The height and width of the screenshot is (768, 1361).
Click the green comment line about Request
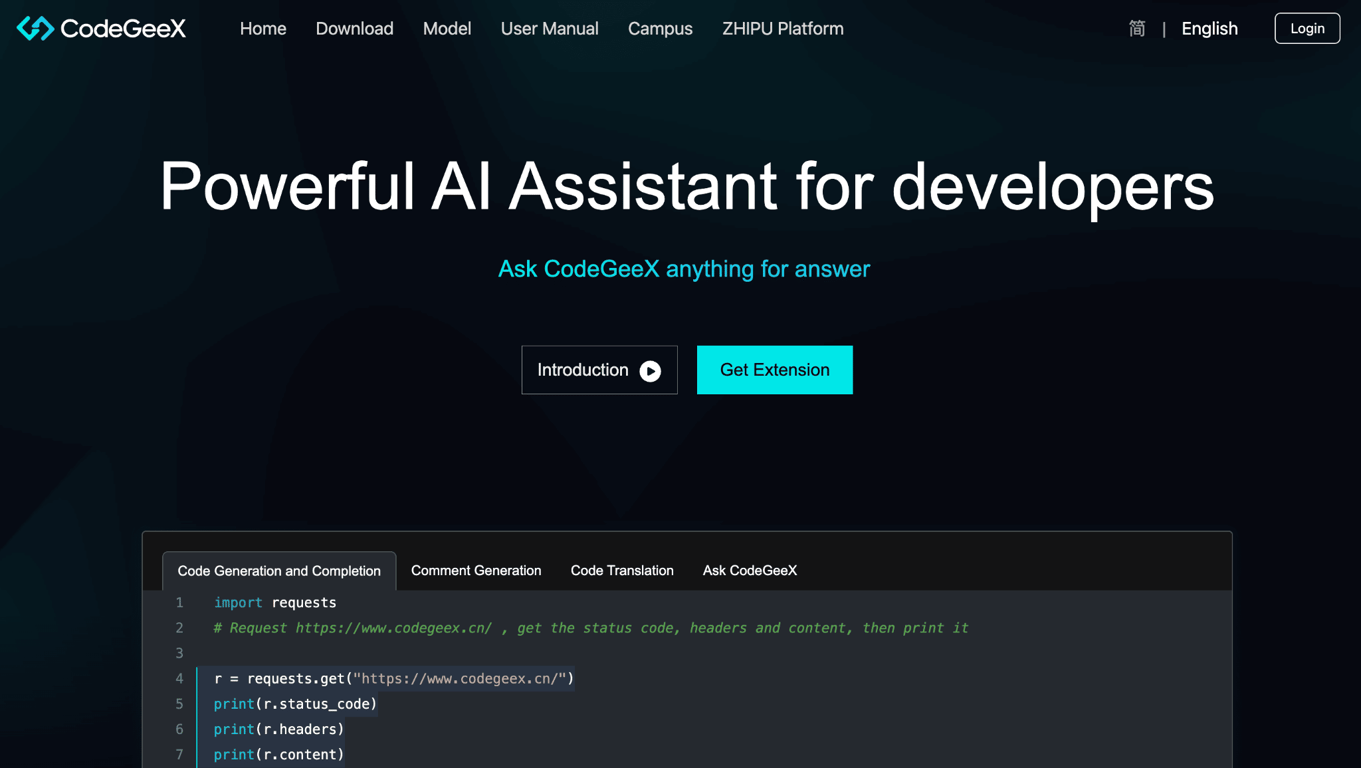pos(591,628)
